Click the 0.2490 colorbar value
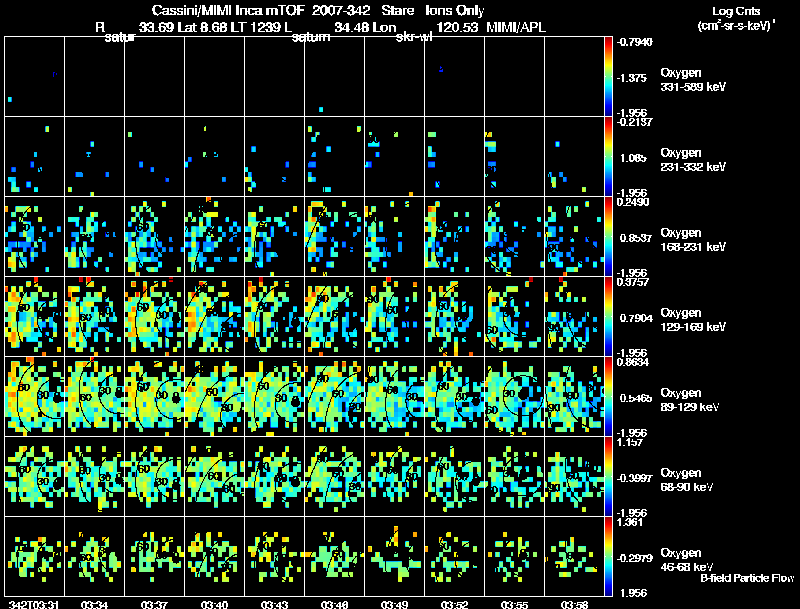The height and width of the screenshot is (609, 800). point(633,202)
